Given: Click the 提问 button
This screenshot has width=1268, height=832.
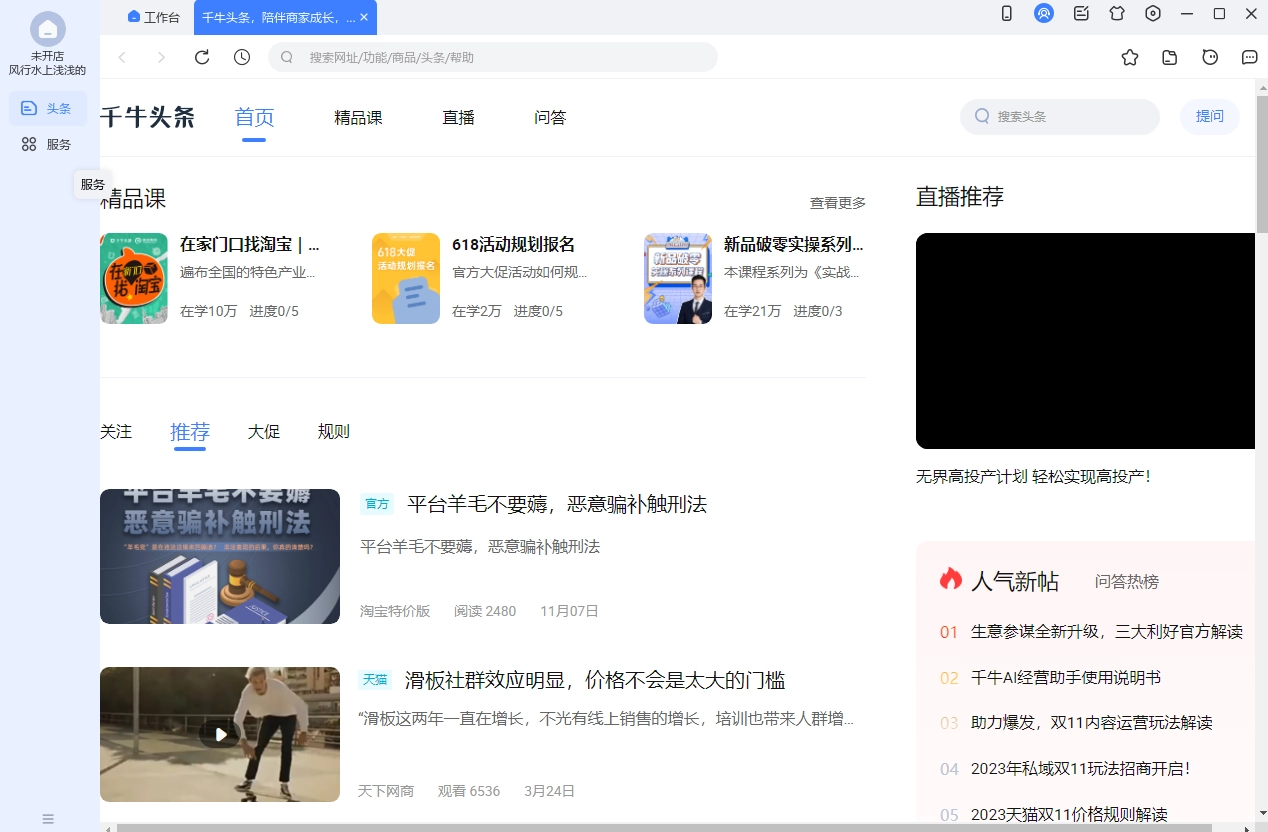Looking at the screenshot, I should tap(1209, 116).
